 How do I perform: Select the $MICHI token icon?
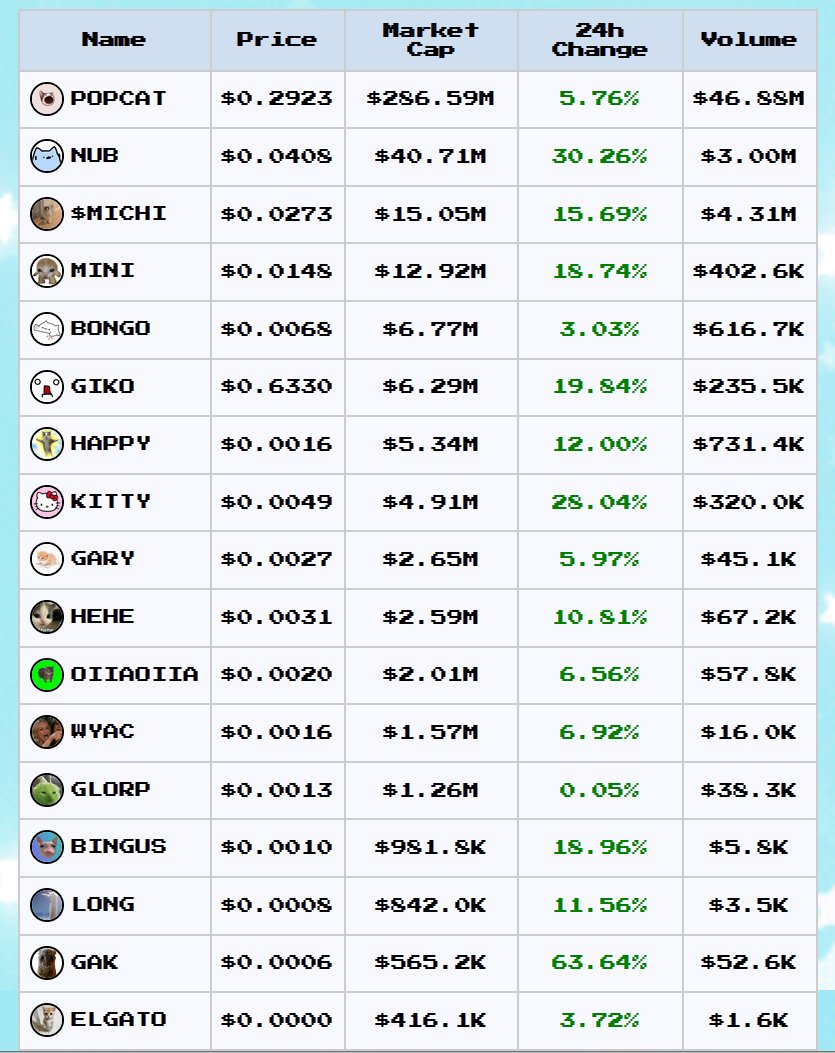click(46, 214)
